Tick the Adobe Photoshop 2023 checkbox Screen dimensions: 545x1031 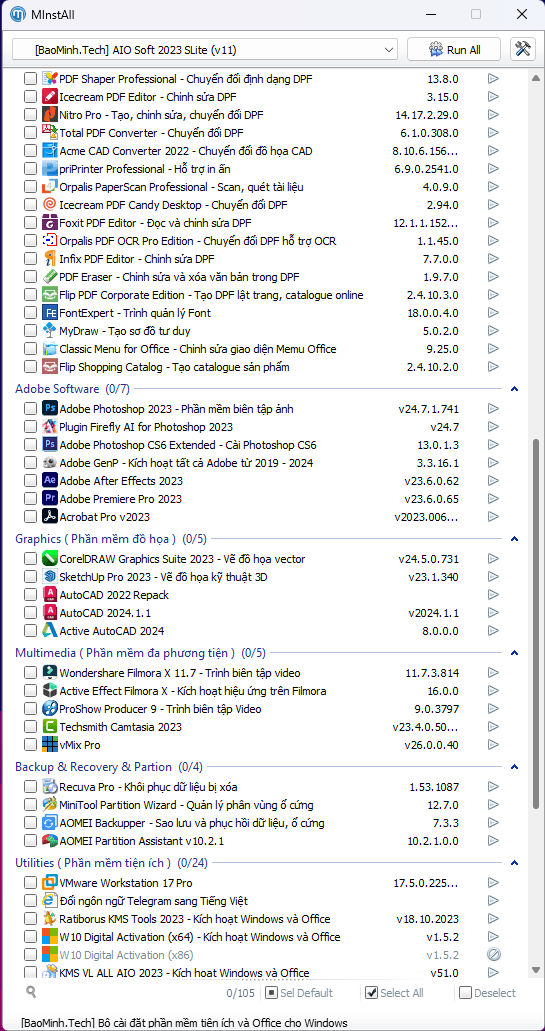click(x=30, y=409)
